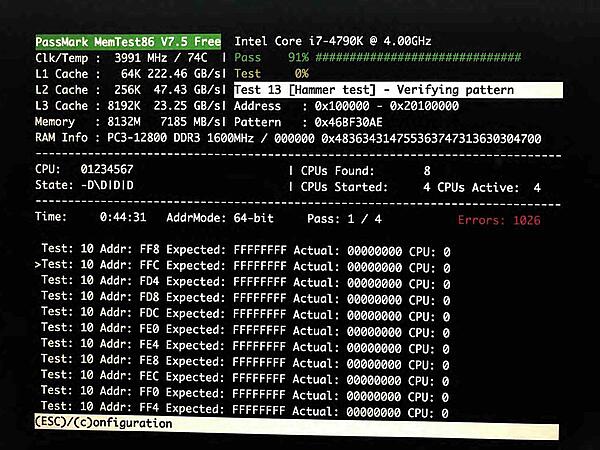Click the AddrMode: 64-bit entry
The image size is (600, 450).
[x=220, y=218]
